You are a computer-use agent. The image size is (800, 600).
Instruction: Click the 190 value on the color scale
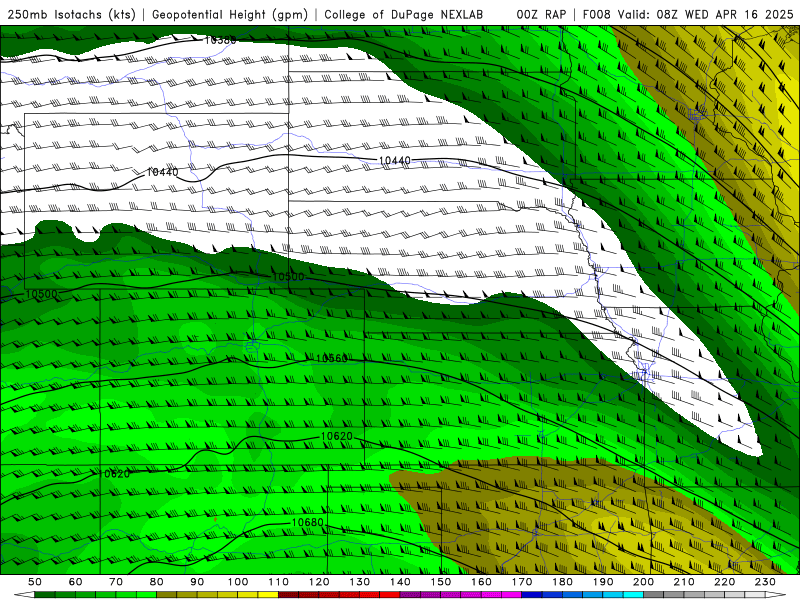click(604, 582)
